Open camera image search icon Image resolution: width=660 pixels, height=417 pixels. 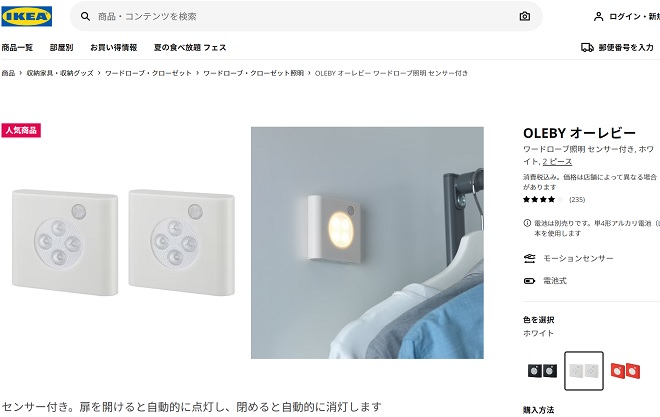(524, 16)
